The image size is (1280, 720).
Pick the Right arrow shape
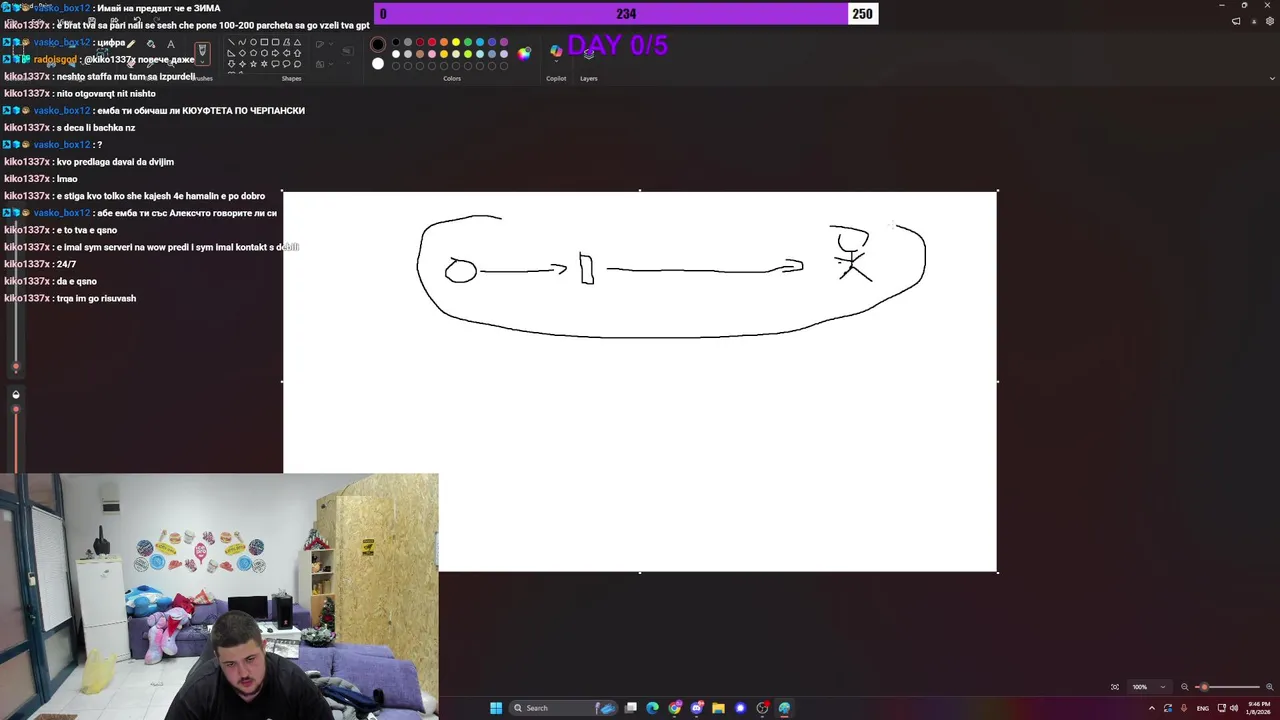(x=275, y=53)
